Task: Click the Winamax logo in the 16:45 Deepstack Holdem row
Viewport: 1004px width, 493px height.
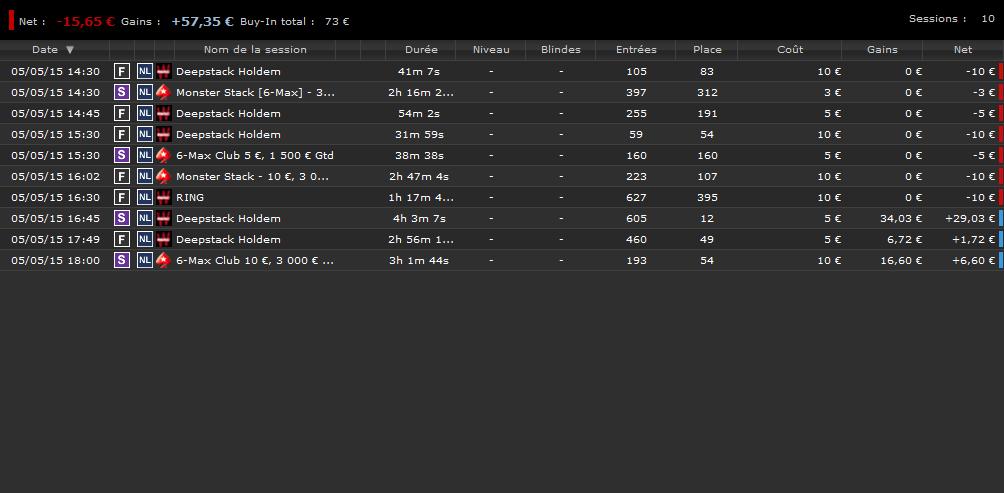Action: pos(164,218)
